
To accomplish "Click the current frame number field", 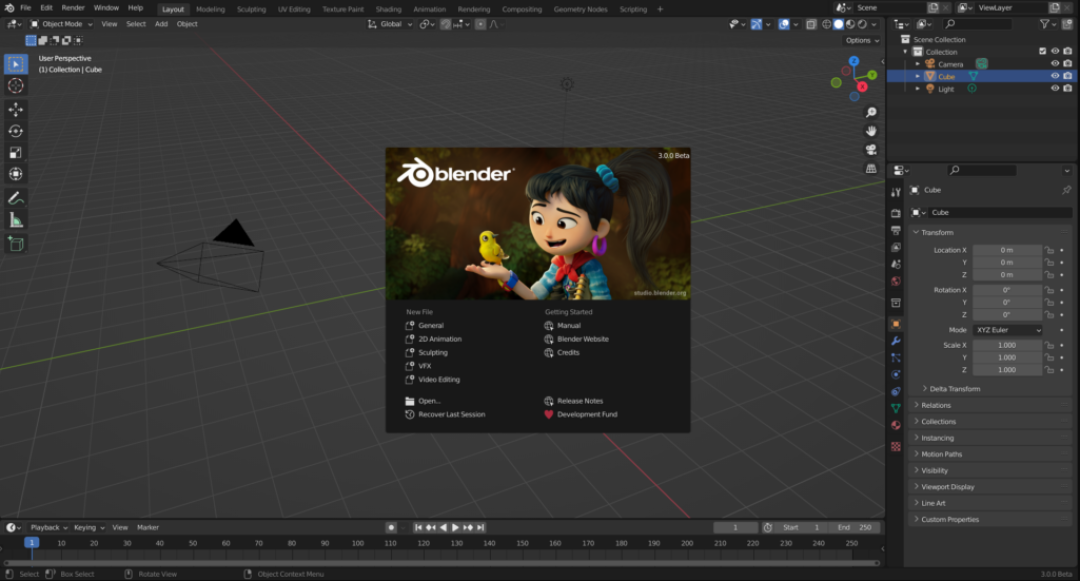I will [x=736, y=528].
